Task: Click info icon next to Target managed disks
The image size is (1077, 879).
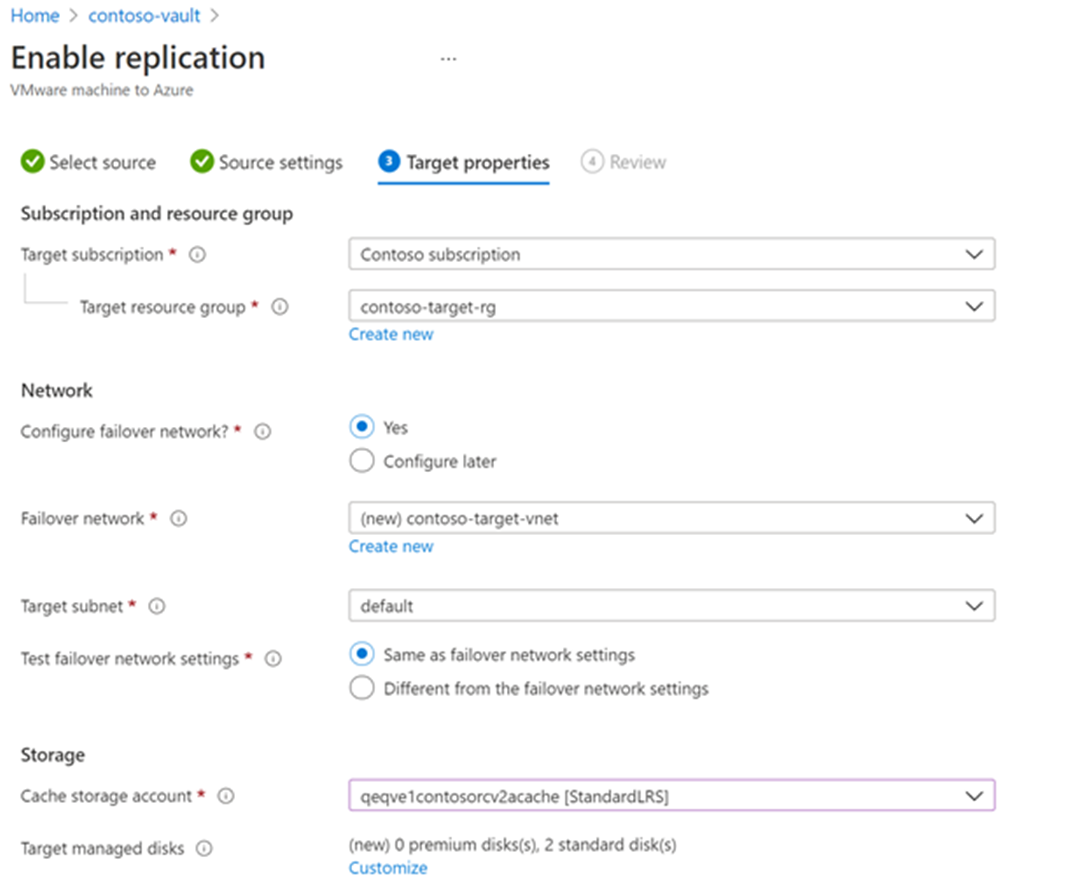Action: click(x=204, y=849)
